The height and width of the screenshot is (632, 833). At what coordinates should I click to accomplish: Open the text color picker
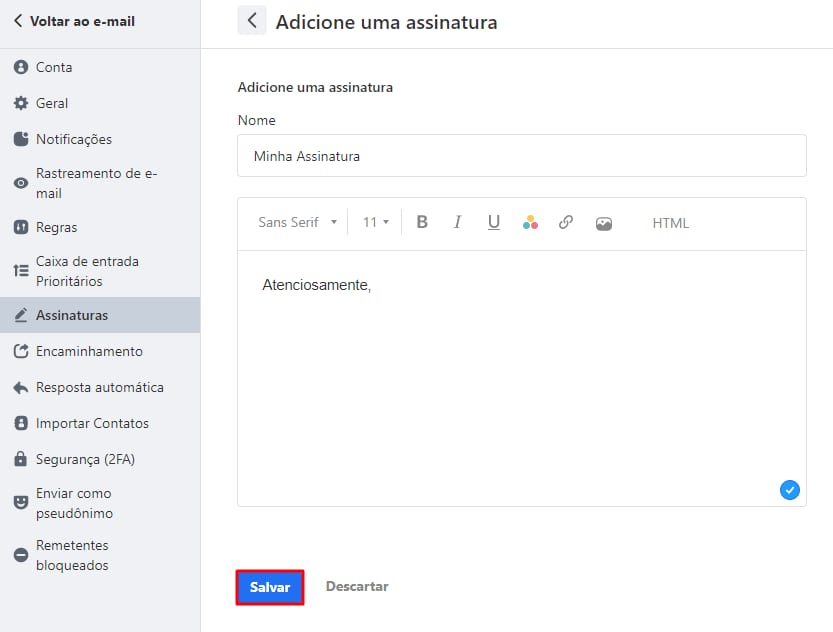(530, 223)
